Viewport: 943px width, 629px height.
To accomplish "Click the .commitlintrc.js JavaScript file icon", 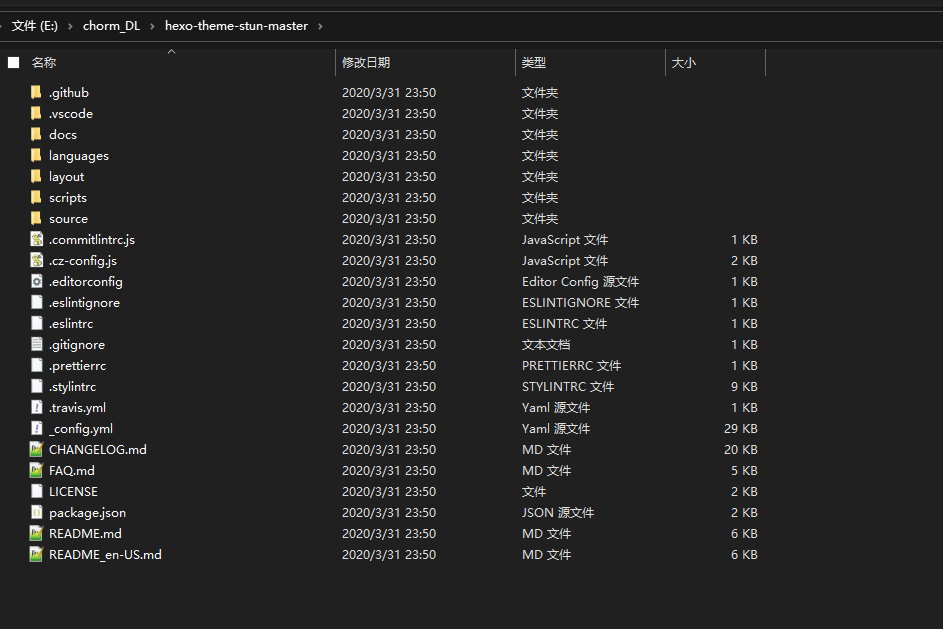I will (x=37, y=239).
